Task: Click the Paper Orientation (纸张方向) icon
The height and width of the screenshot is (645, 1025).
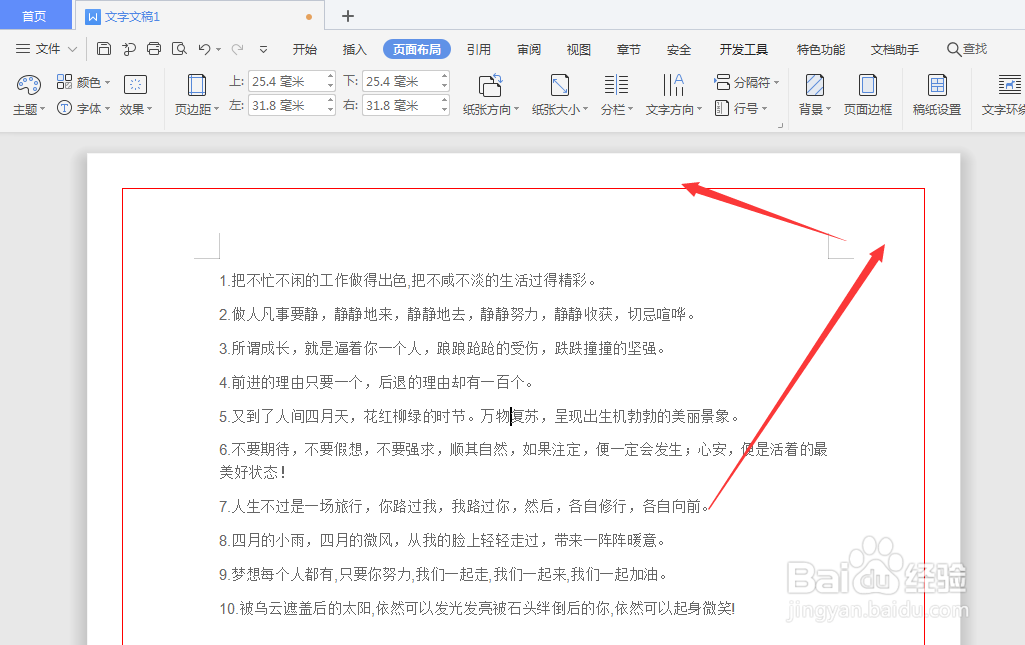Action: point(490,85)
